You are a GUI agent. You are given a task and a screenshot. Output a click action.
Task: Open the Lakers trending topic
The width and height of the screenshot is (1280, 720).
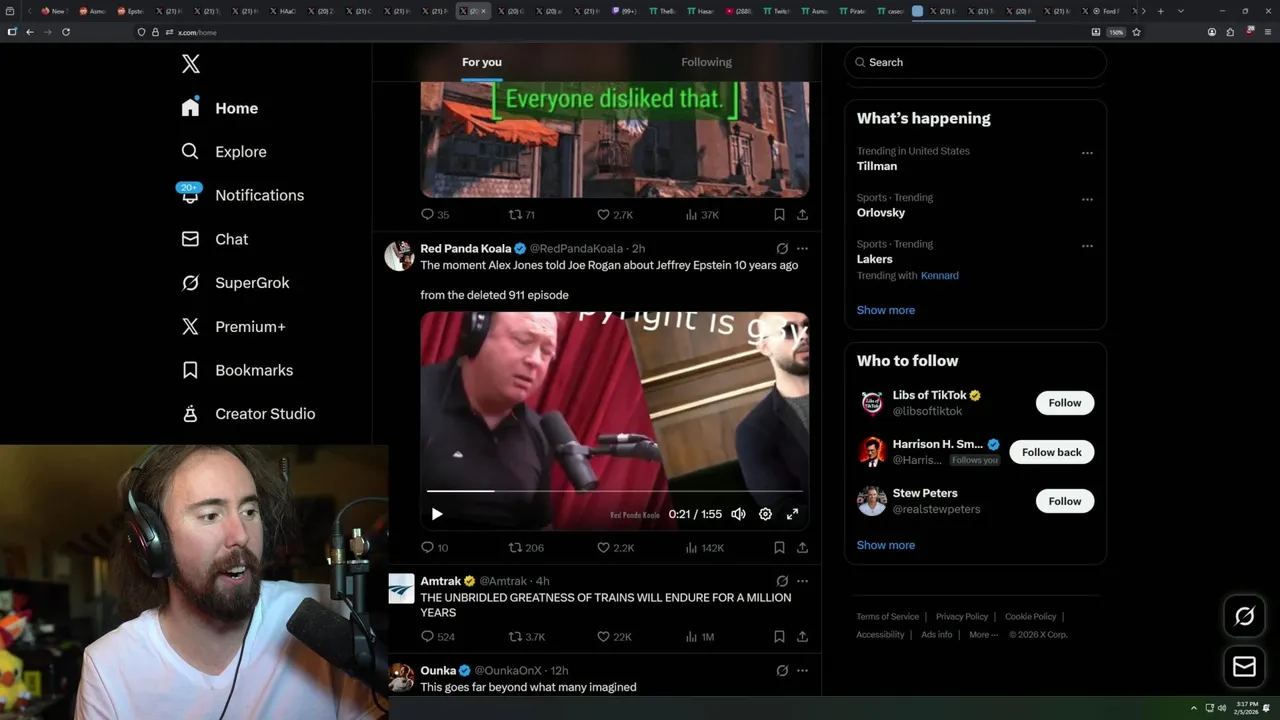point(875,259)
